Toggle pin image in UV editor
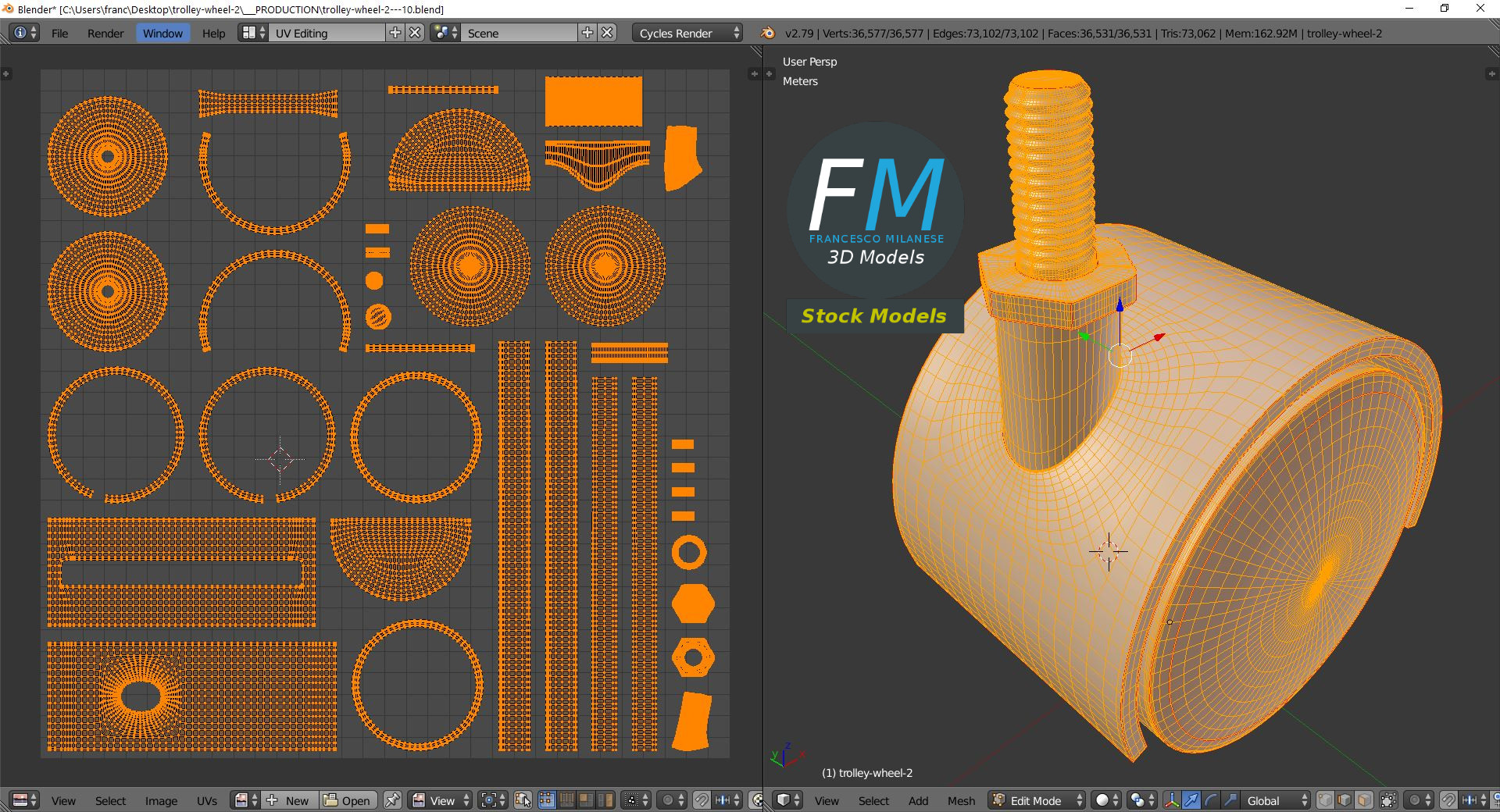The height and width of the screenshot is (812, 1500). click(x=392, y=800)
